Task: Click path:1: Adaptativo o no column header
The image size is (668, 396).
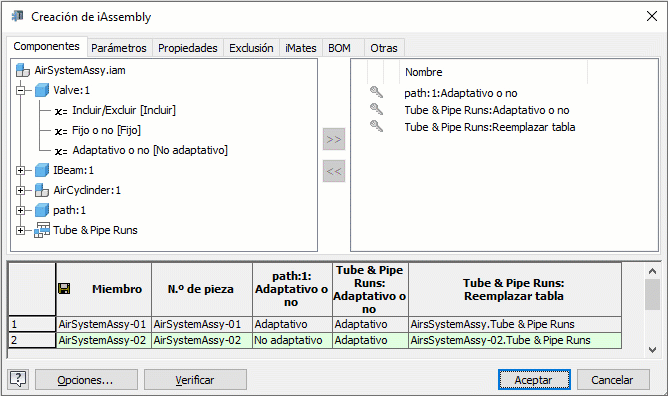Action: click(x=292, y=289)
